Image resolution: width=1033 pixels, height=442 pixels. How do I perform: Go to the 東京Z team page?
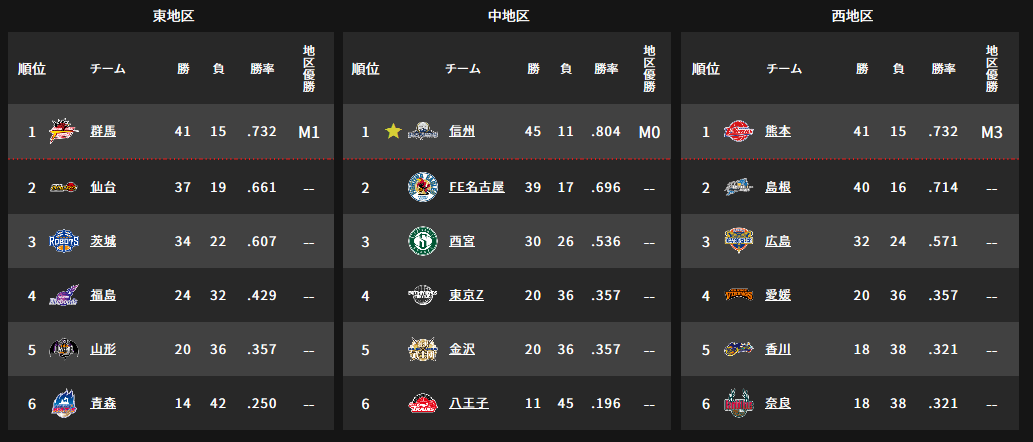(466, 295)
